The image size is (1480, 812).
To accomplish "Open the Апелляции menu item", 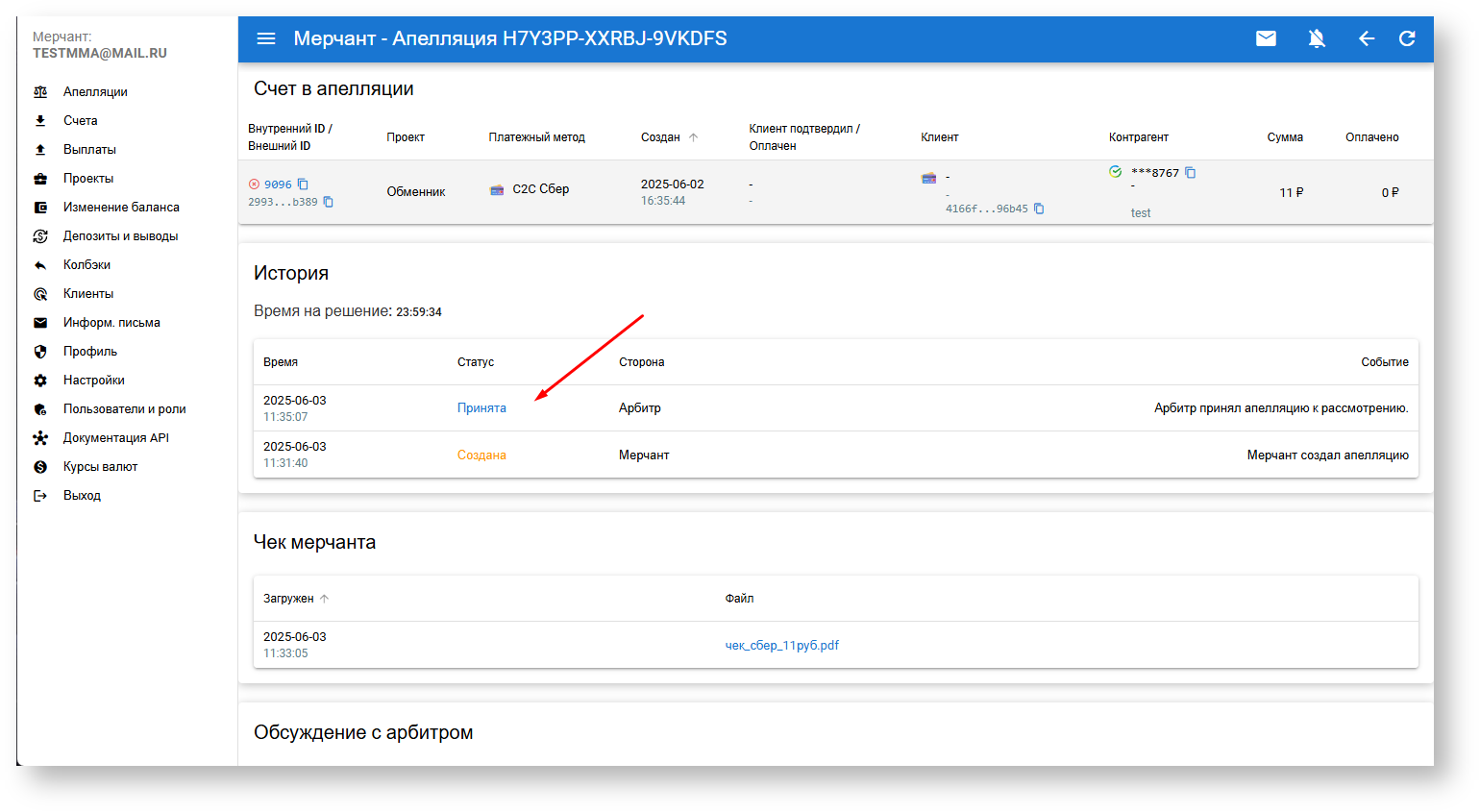I will pyautogui.click(x=95, y=92).
